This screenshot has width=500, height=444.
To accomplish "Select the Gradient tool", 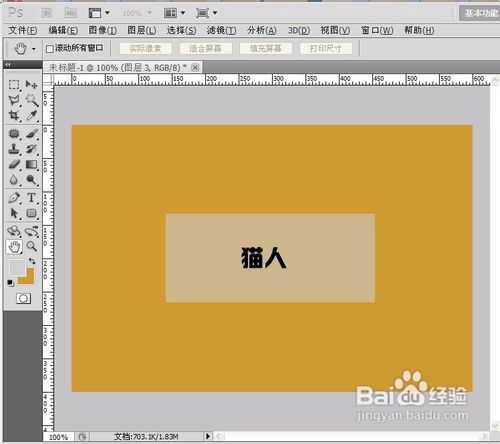I will [32, 164].
